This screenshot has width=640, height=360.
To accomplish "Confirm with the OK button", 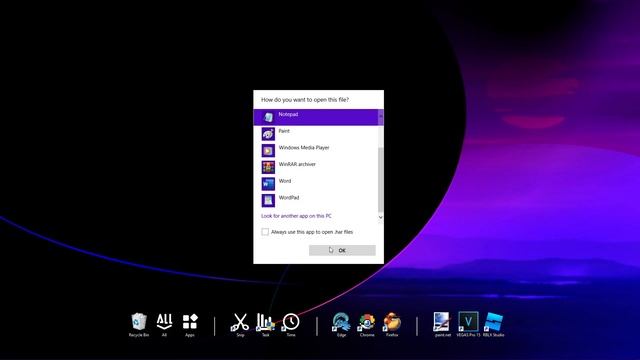I will pyautogui.click(x=342, y=250).
